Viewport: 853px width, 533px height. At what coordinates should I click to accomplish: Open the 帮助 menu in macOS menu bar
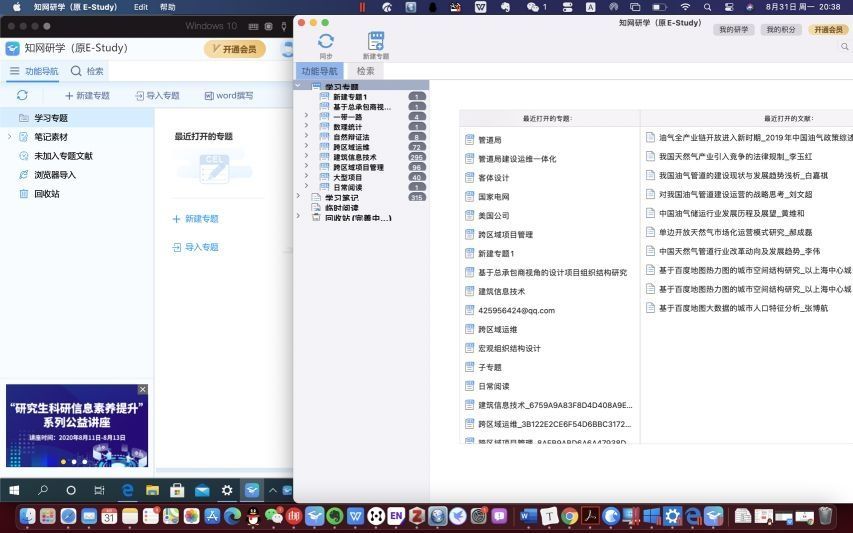click(168, 7)
